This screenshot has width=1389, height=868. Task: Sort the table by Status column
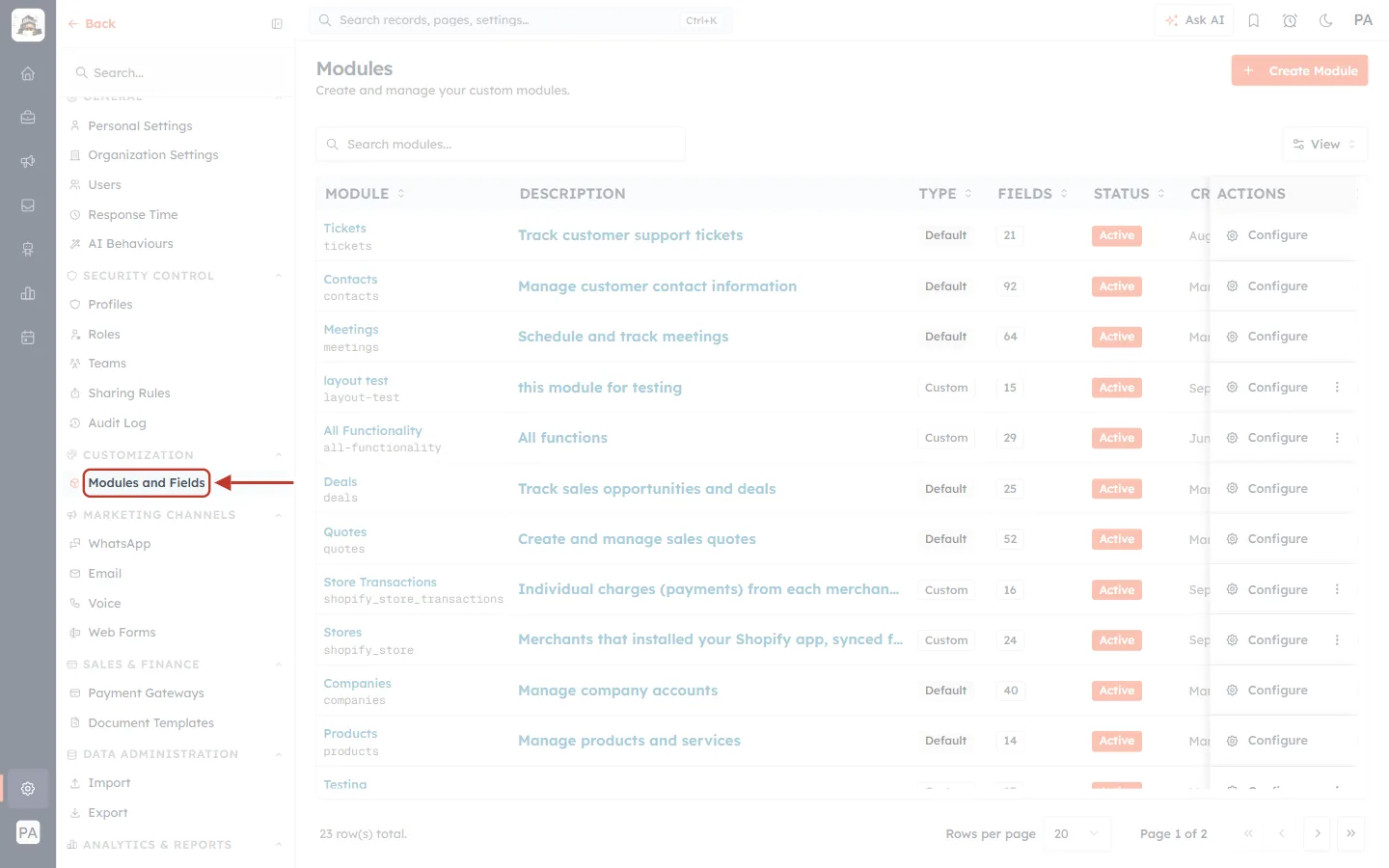click(x=1129, y=194)
